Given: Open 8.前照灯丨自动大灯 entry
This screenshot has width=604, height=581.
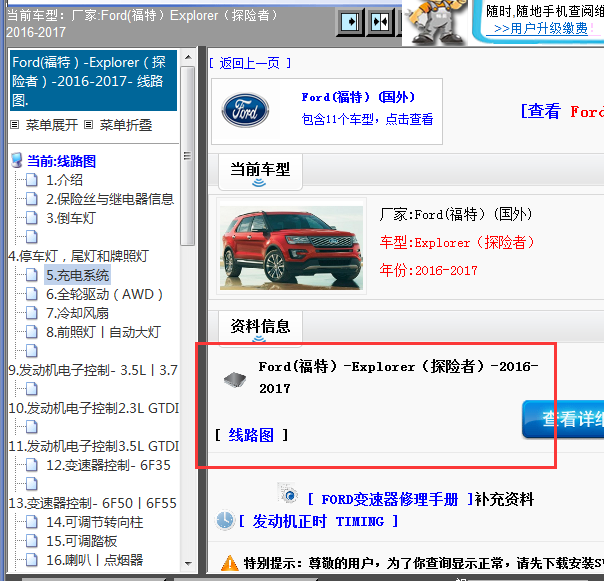Looking at the screenshot, I should click(x=103, y=332).
